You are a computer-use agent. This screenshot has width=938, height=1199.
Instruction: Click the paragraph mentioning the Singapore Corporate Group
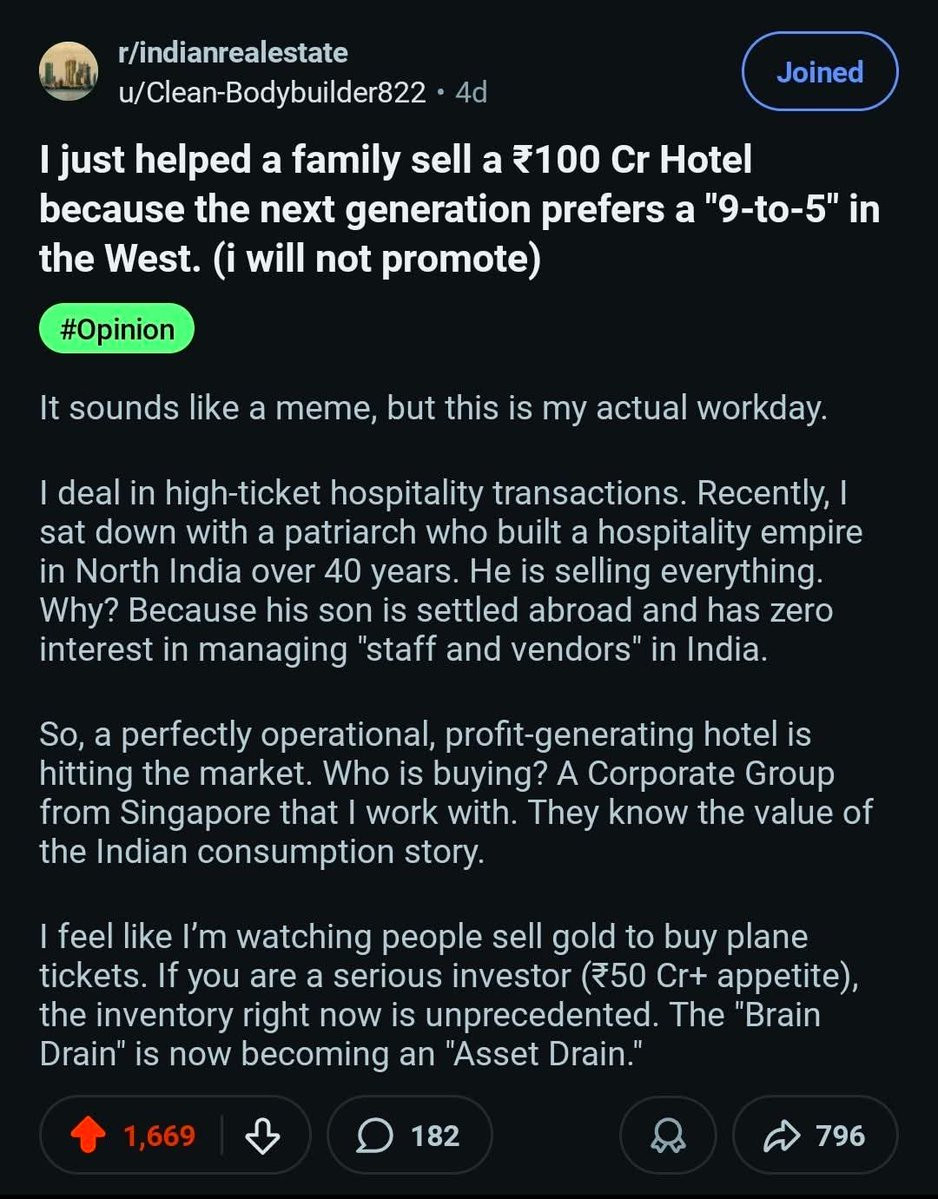(455, 793)
